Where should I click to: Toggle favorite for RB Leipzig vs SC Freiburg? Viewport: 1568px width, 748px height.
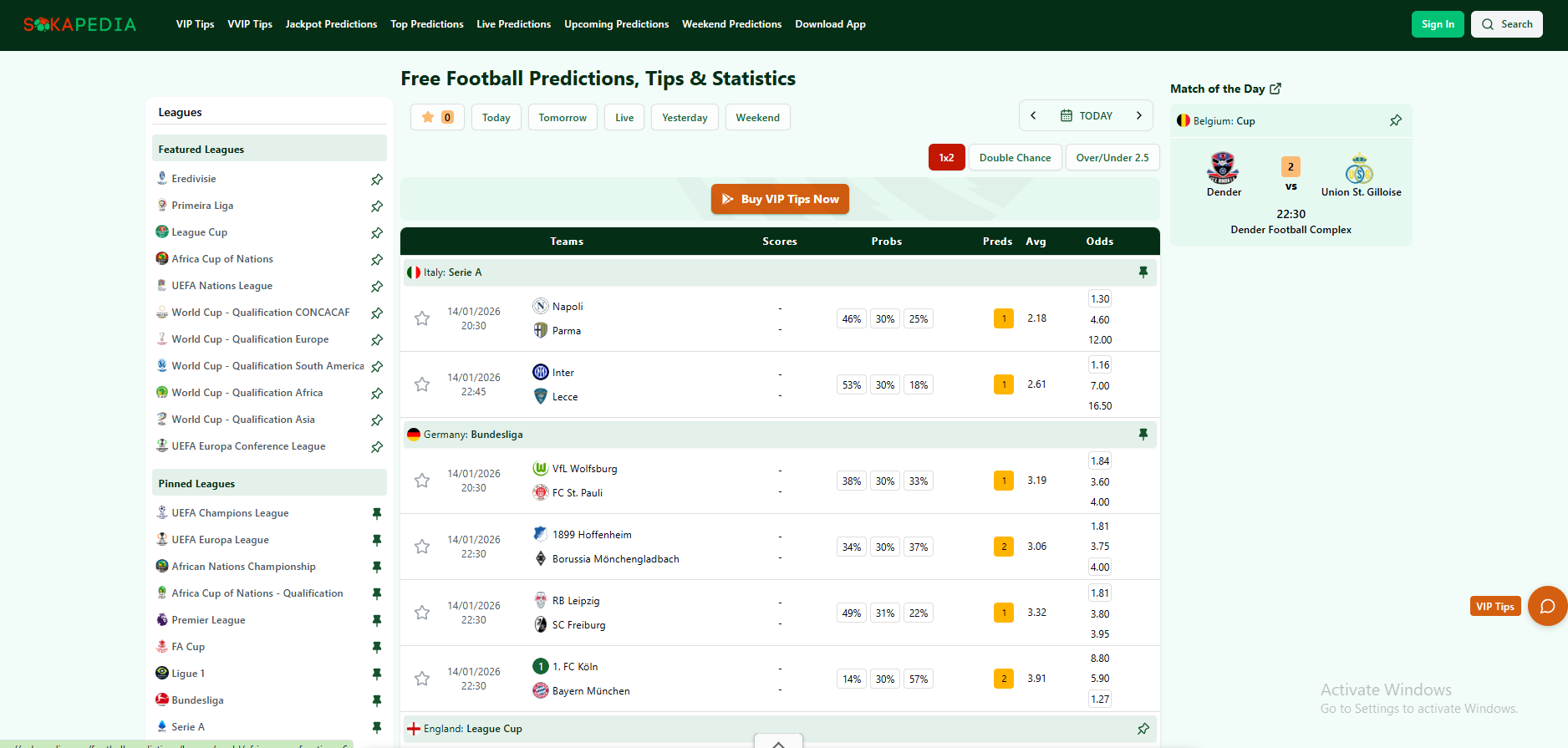(x=422, y=613)
